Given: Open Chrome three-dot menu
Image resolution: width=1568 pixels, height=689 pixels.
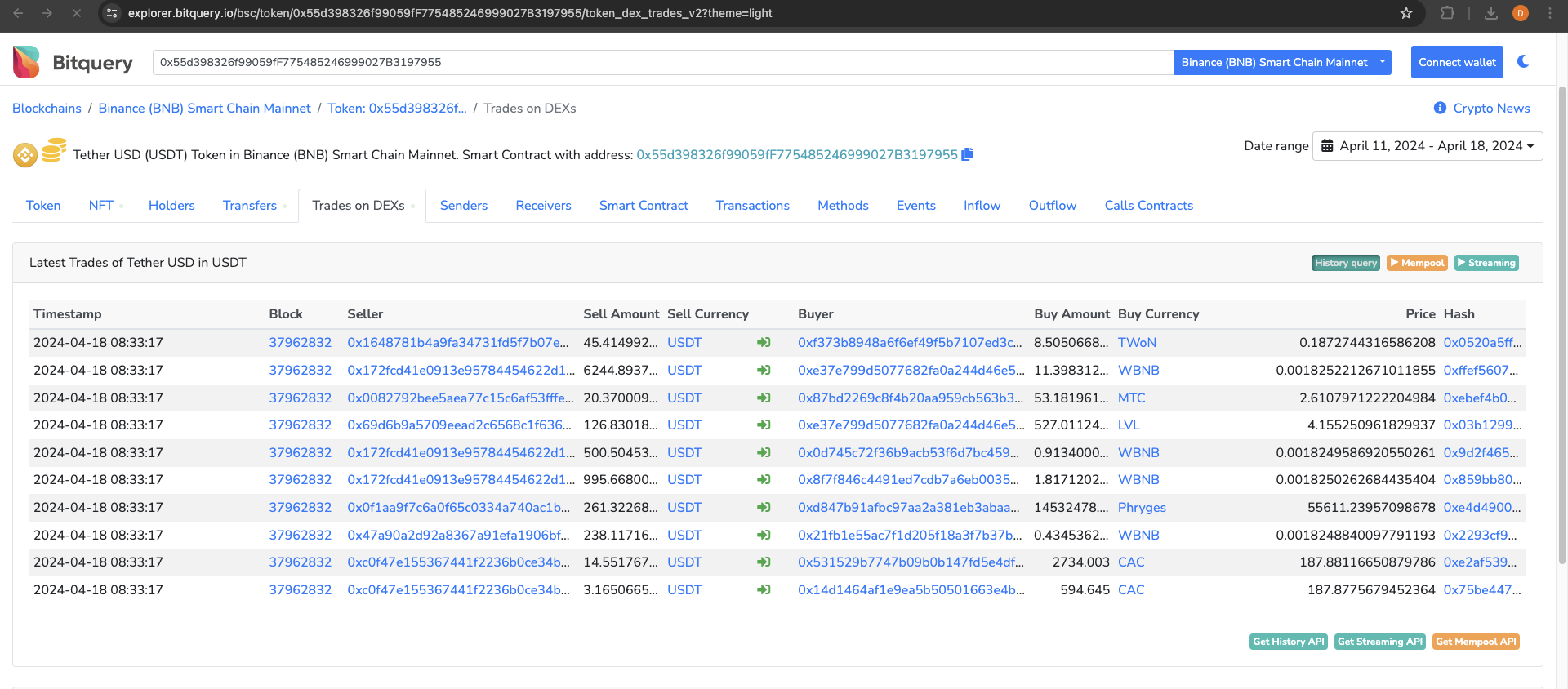Looking at the screenshot, I should 1550,13.
